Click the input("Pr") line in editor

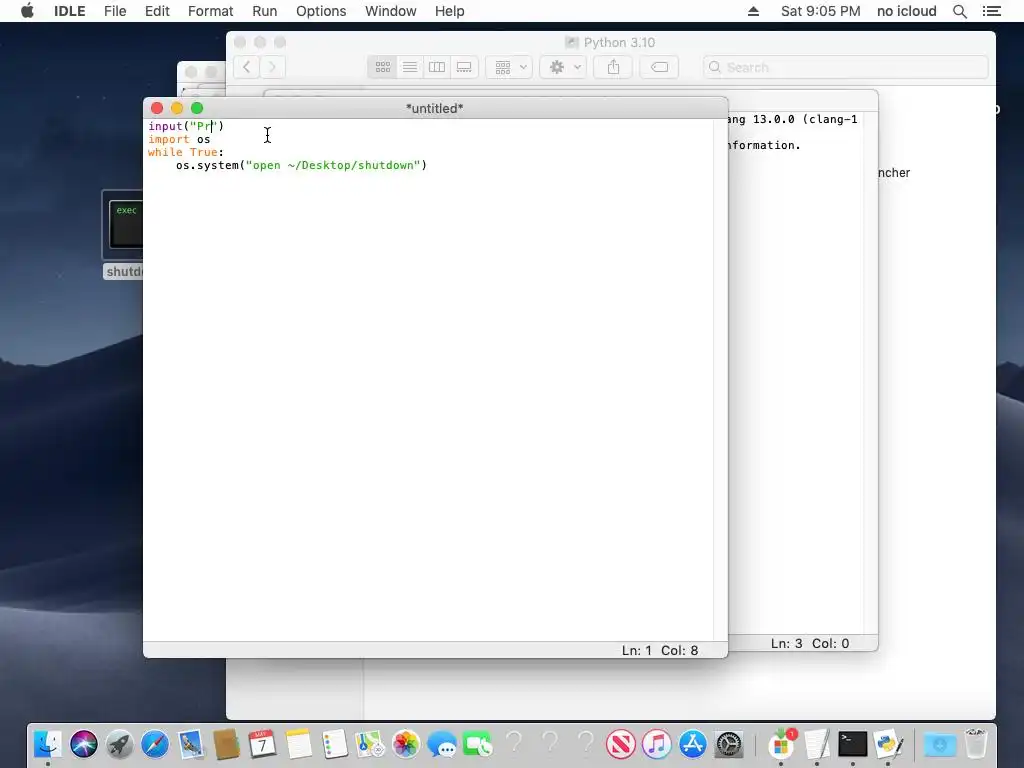tap(186, 126)
